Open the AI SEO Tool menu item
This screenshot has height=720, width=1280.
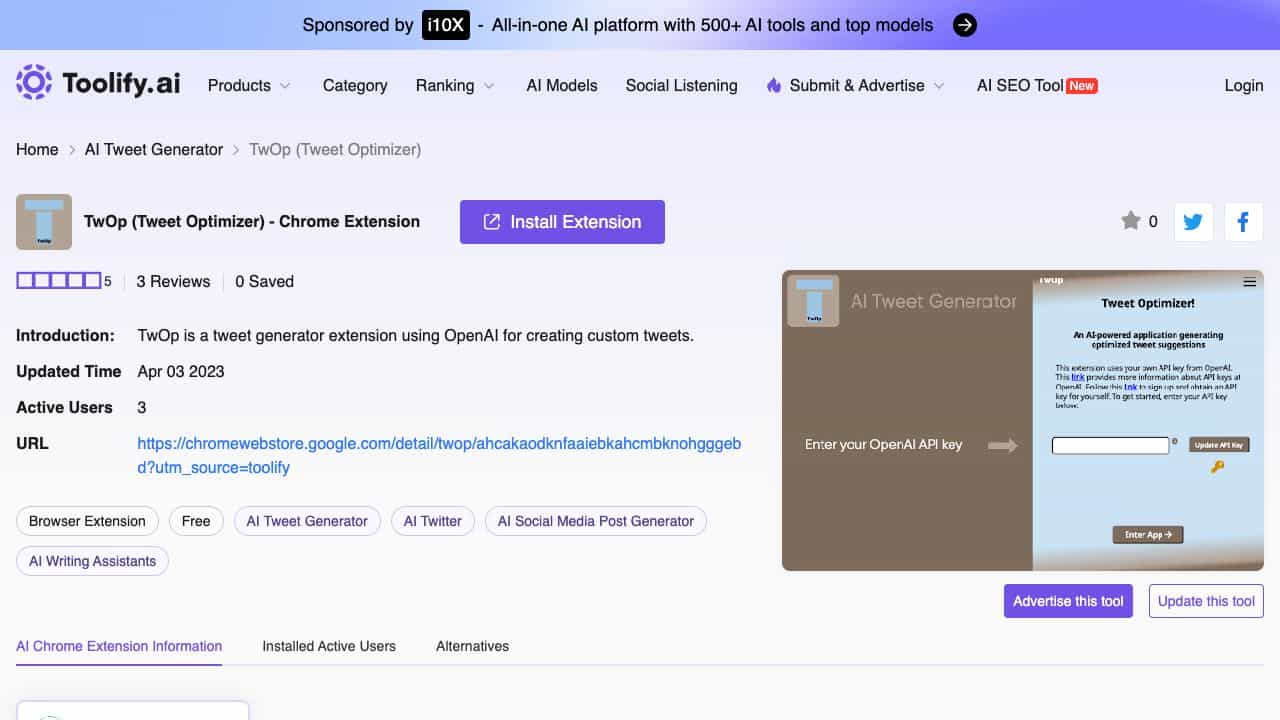[x=1037, y=86]
